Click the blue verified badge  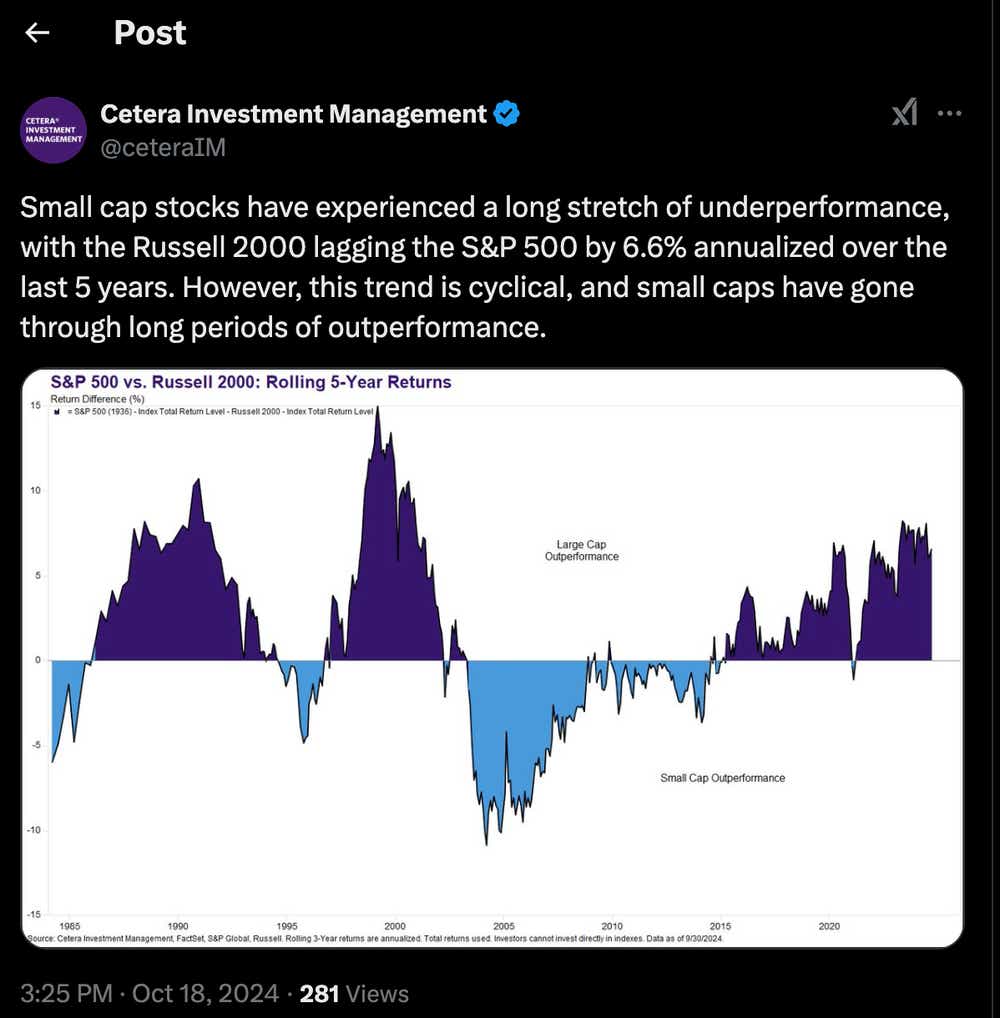506,113
